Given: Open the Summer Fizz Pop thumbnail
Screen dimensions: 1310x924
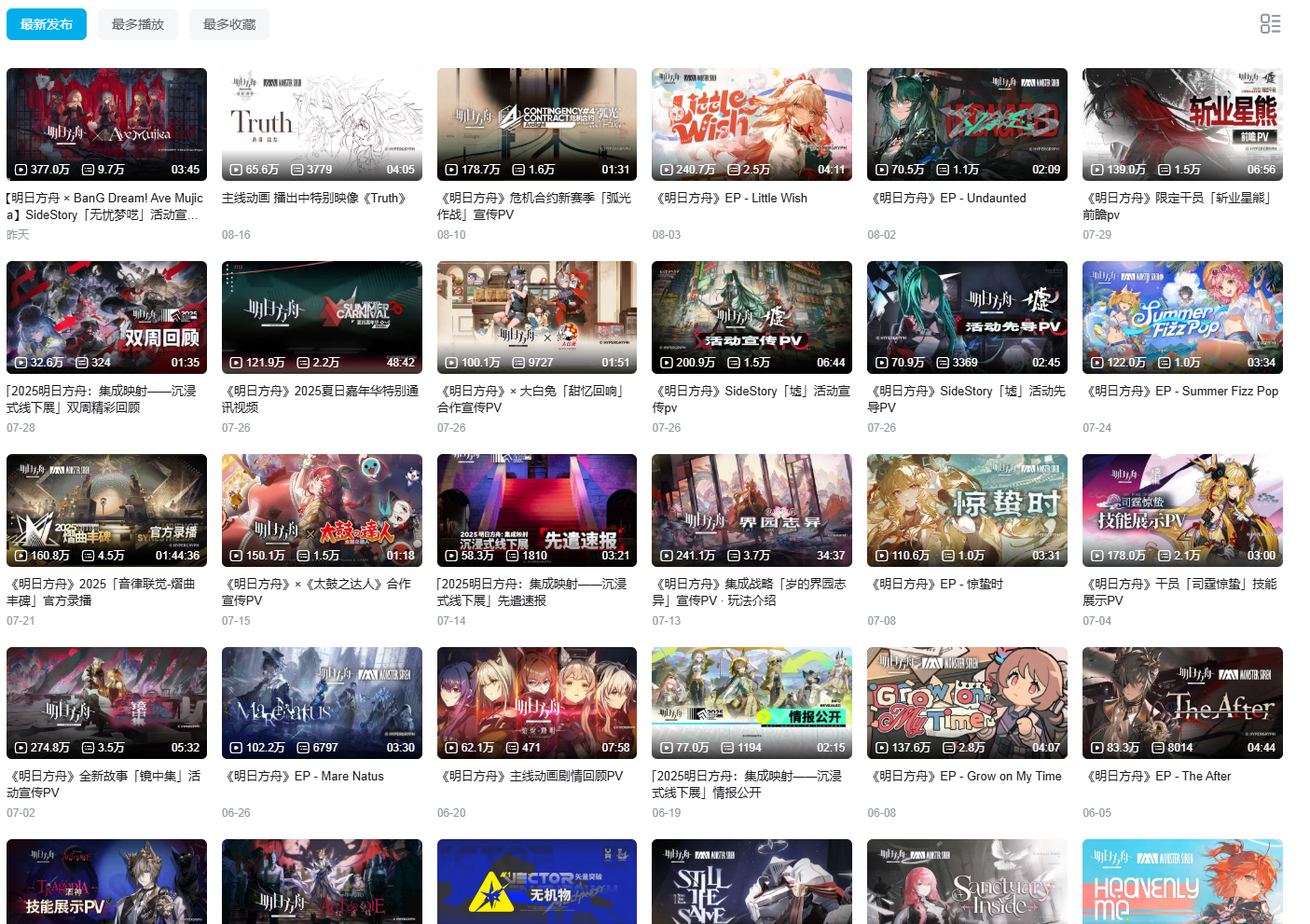Looking at the screenshot, I should click(x=1182, y=317).
